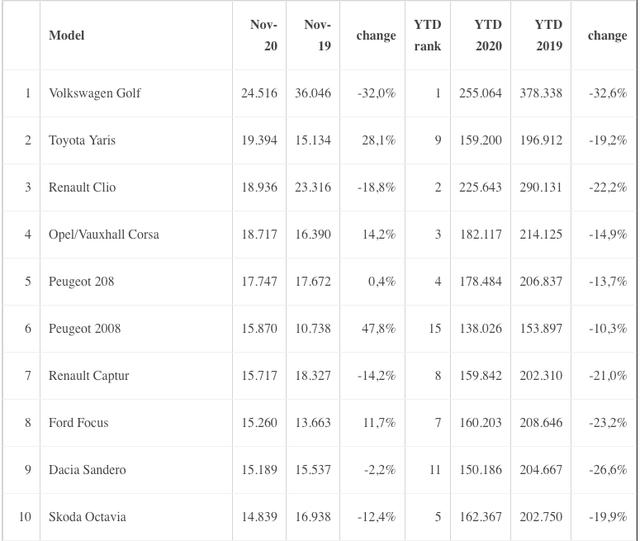Click the Nov-20 column header
Image resolution: width=640 pixels, height=541 pixels.
click(264, 35)
